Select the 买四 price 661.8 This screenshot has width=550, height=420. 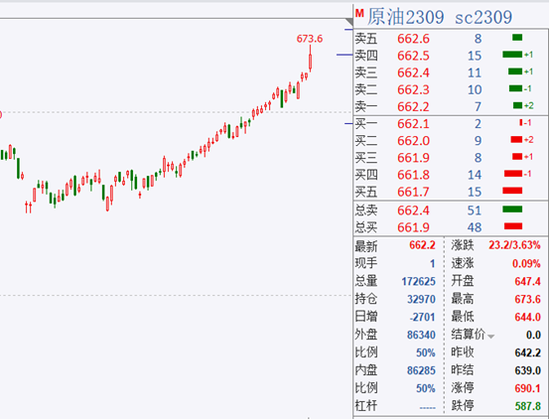(413, 175)
